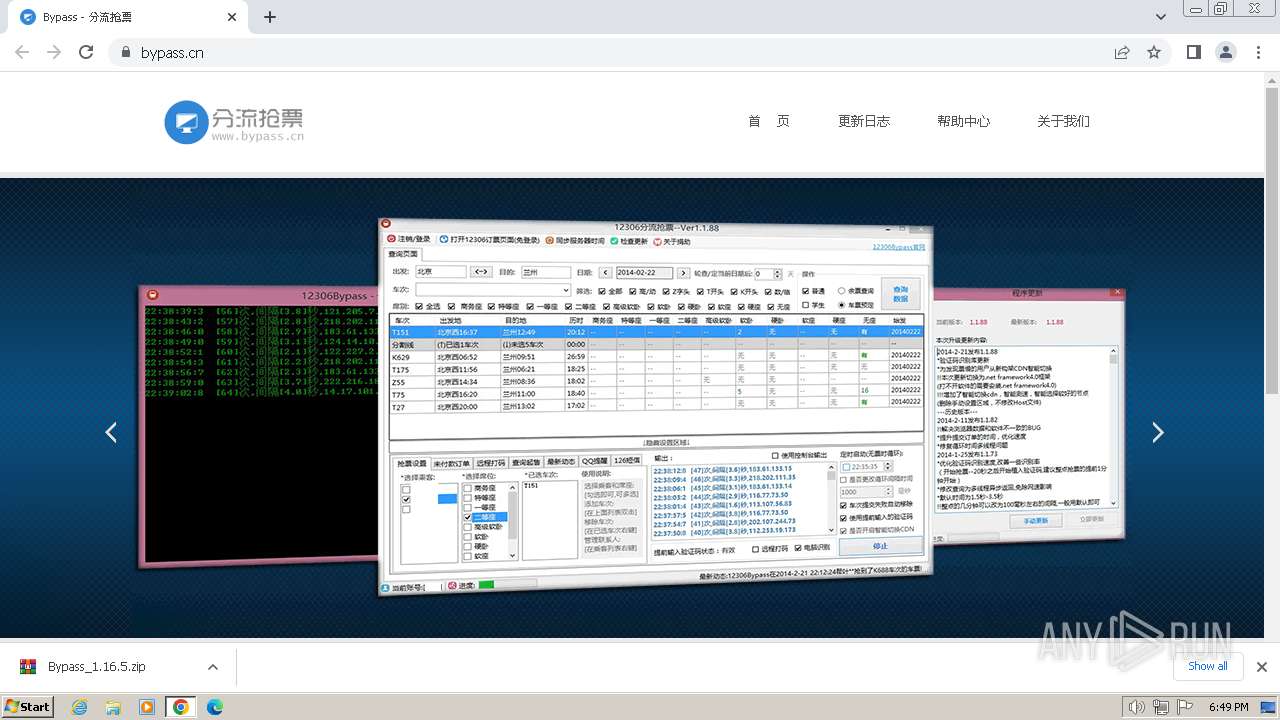Open the Bypass_1.16.5.zip download

97,667
